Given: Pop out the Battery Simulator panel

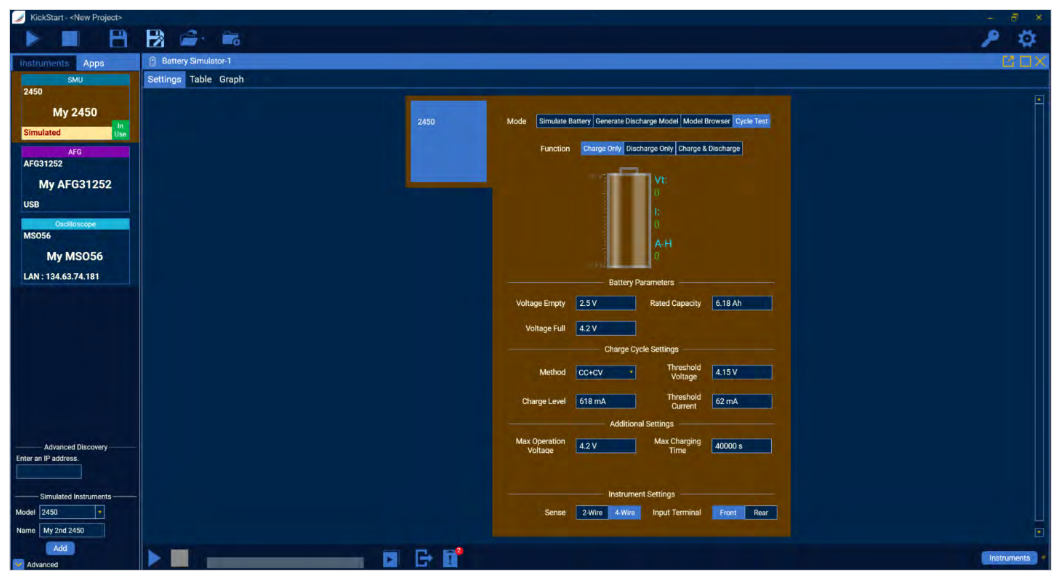Looking at the screenshot, I should pyautogui.click(x=1008, y=61).
